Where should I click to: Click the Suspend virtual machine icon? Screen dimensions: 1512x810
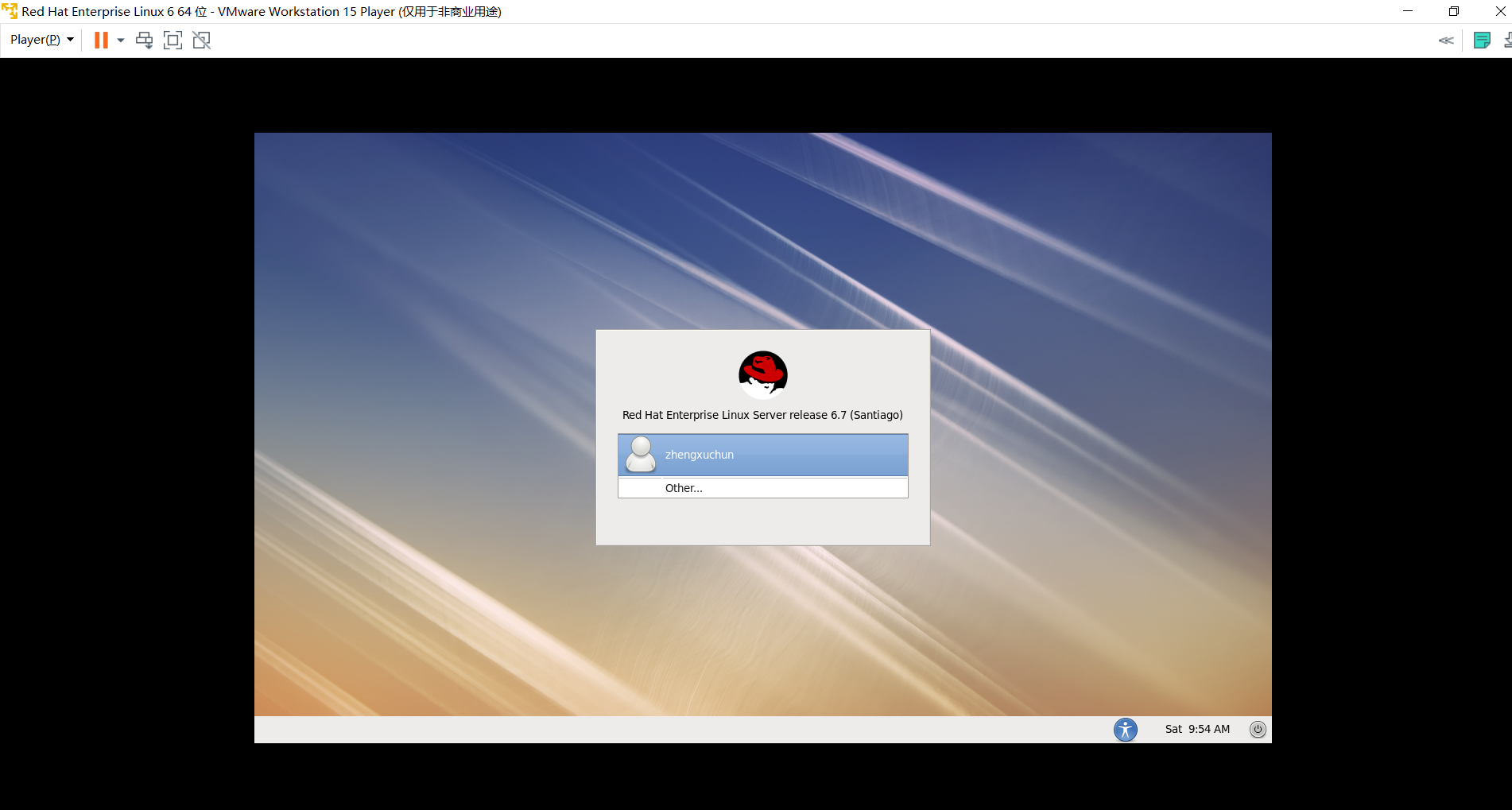point(101,40)
